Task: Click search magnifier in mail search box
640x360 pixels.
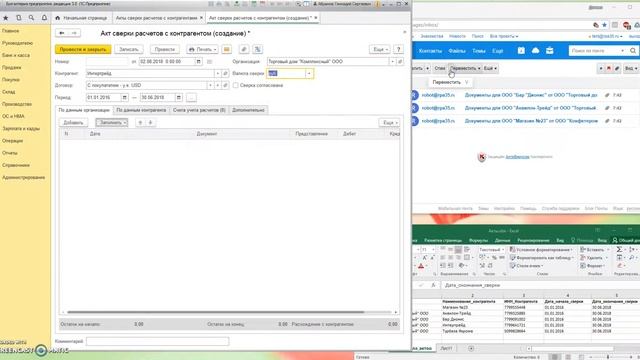Action: (633, 51)
